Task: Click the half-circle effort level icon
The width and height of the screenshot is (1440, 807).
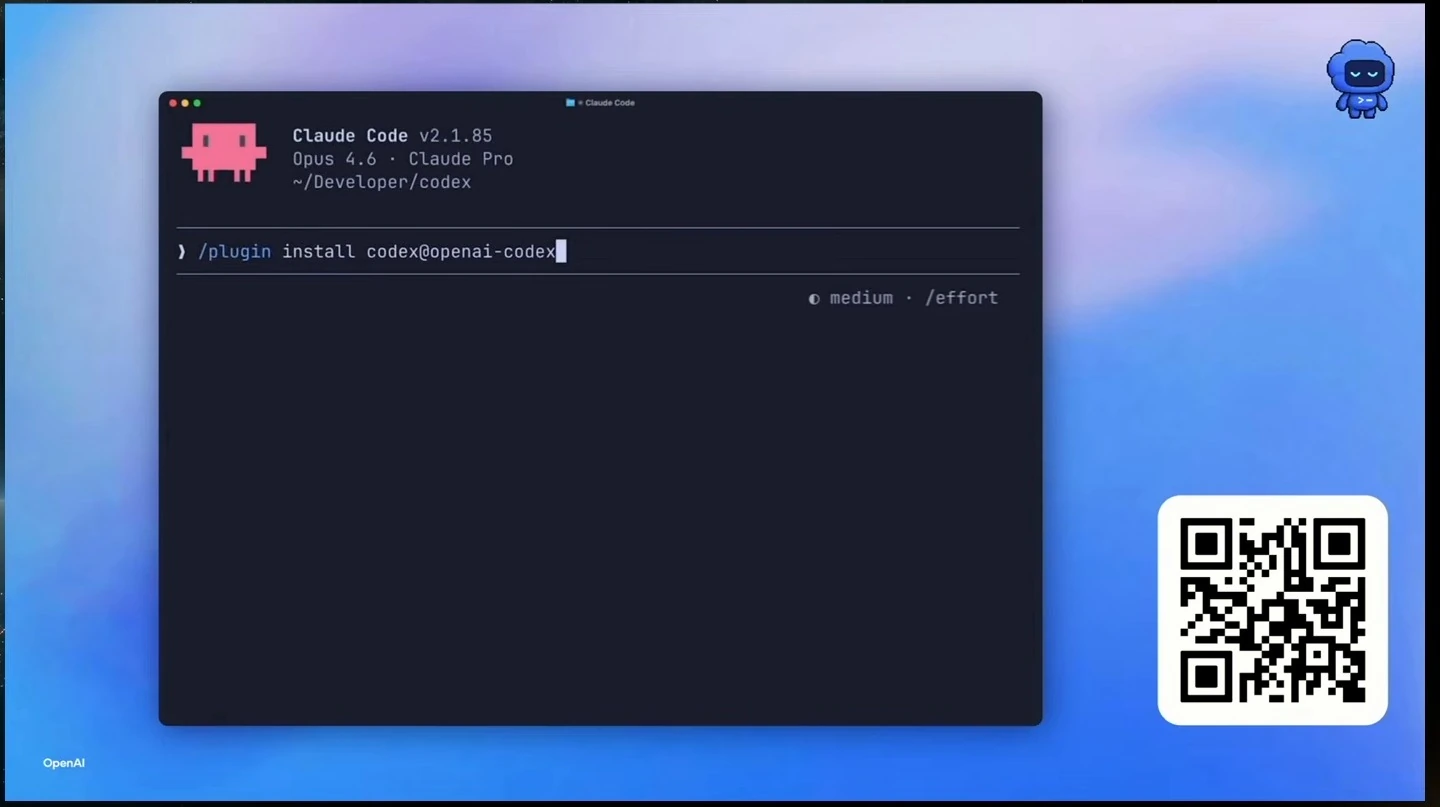Action: (814, 298)
